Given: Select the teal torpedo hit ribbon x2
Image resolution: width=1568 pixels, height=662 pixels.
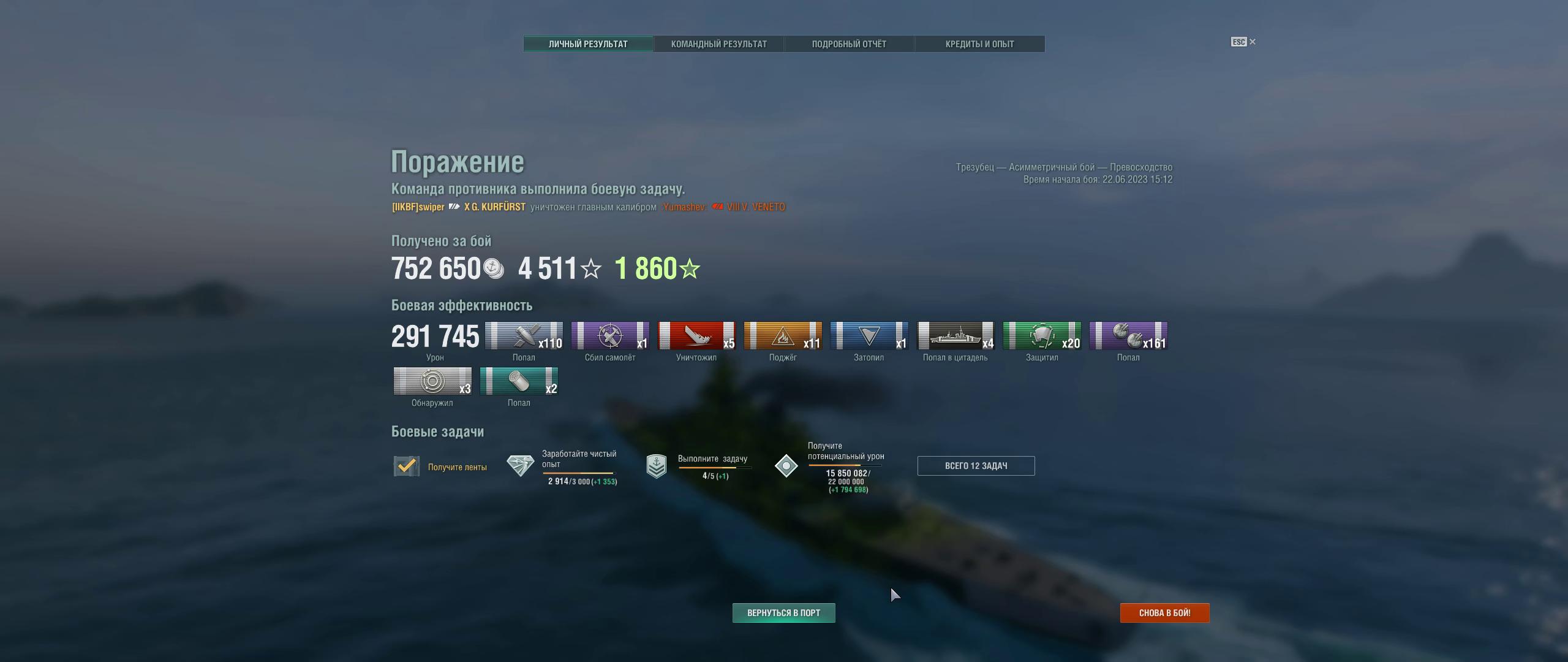Looking at the screenshot, I should tap(519, 381).
